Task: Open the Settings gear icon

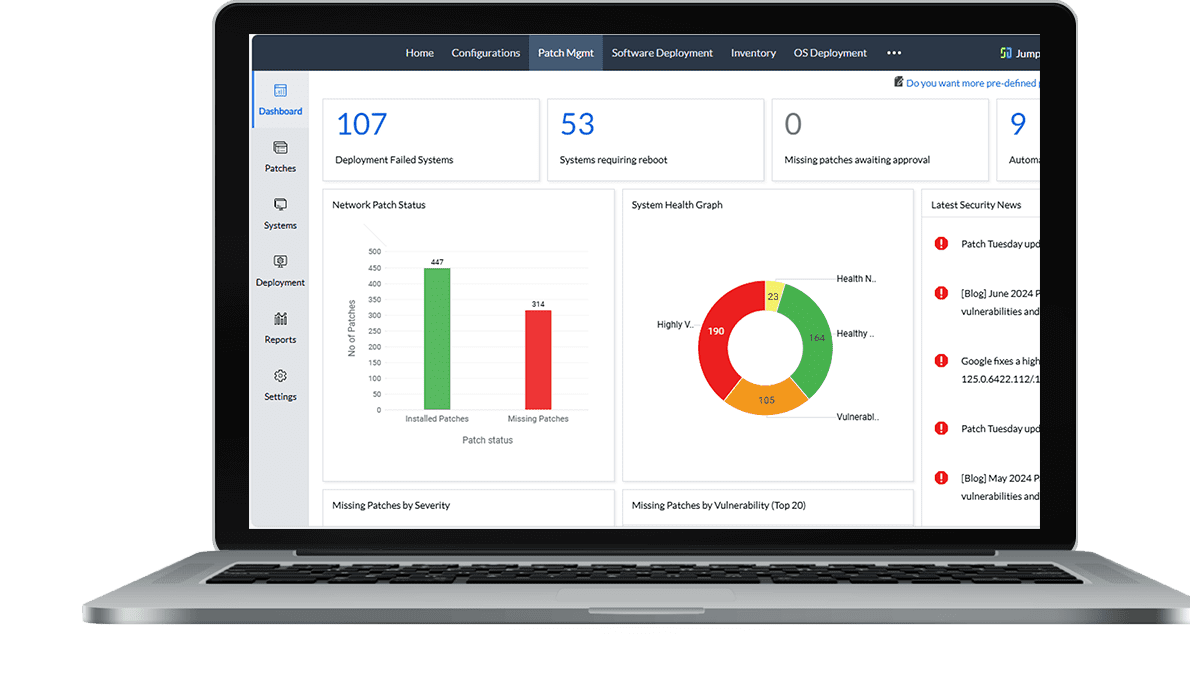Action: (280, 376)
